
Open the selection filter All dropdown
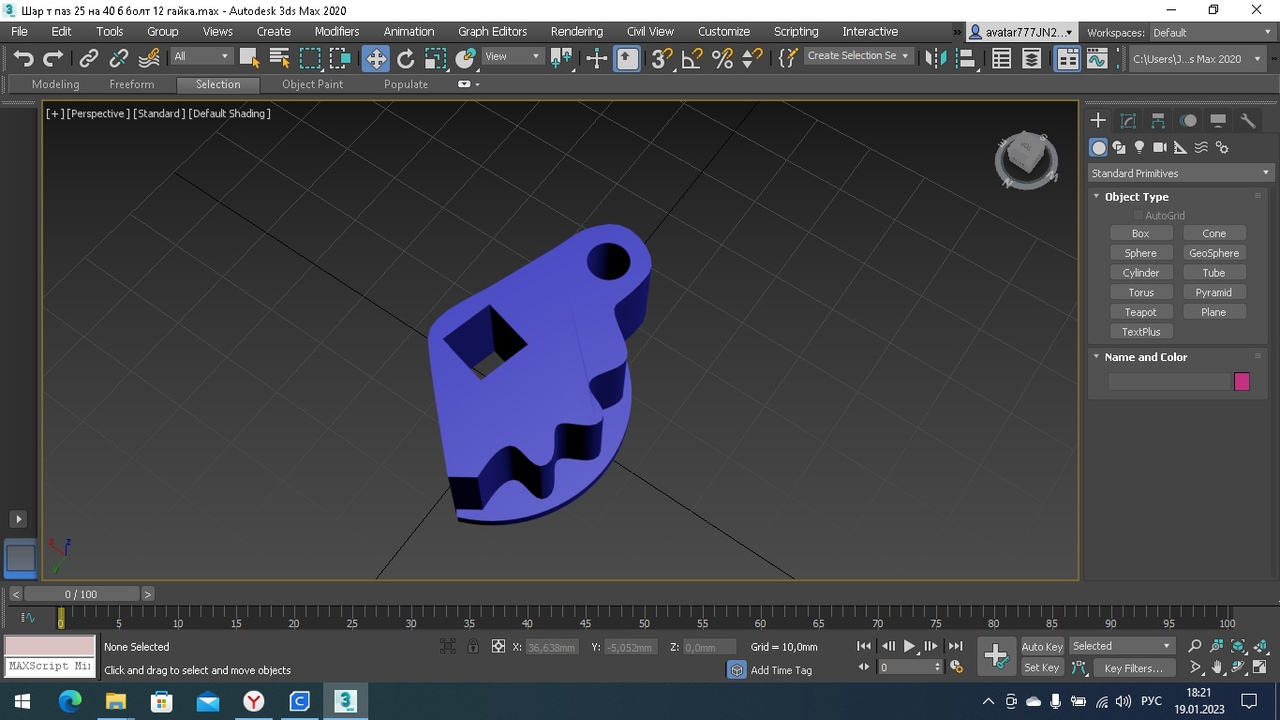[x=201, y=56]
